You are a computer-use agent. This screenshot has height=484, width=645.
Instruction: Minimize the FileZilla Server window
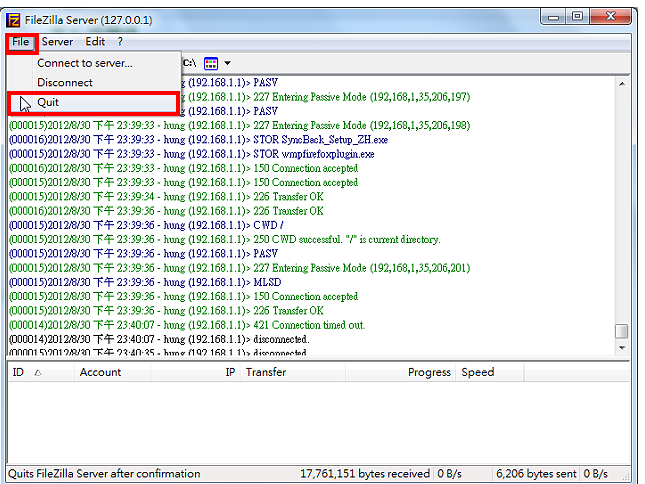point(554,17)
